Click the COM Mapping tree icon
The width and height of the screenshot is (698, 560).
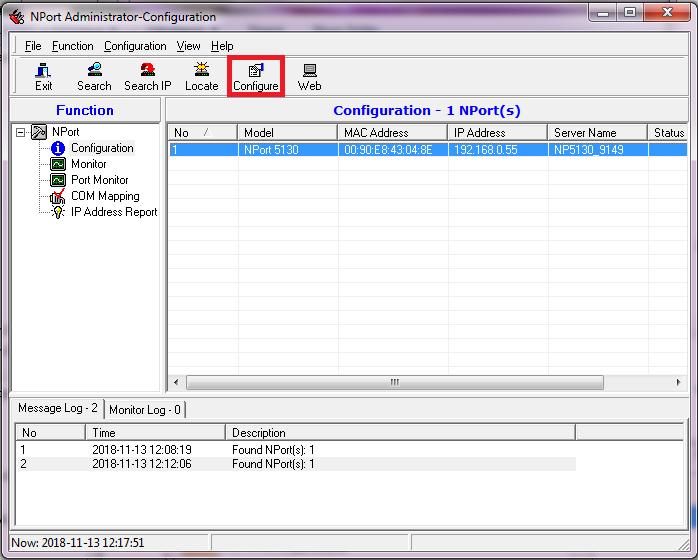(x=57, y=196)
